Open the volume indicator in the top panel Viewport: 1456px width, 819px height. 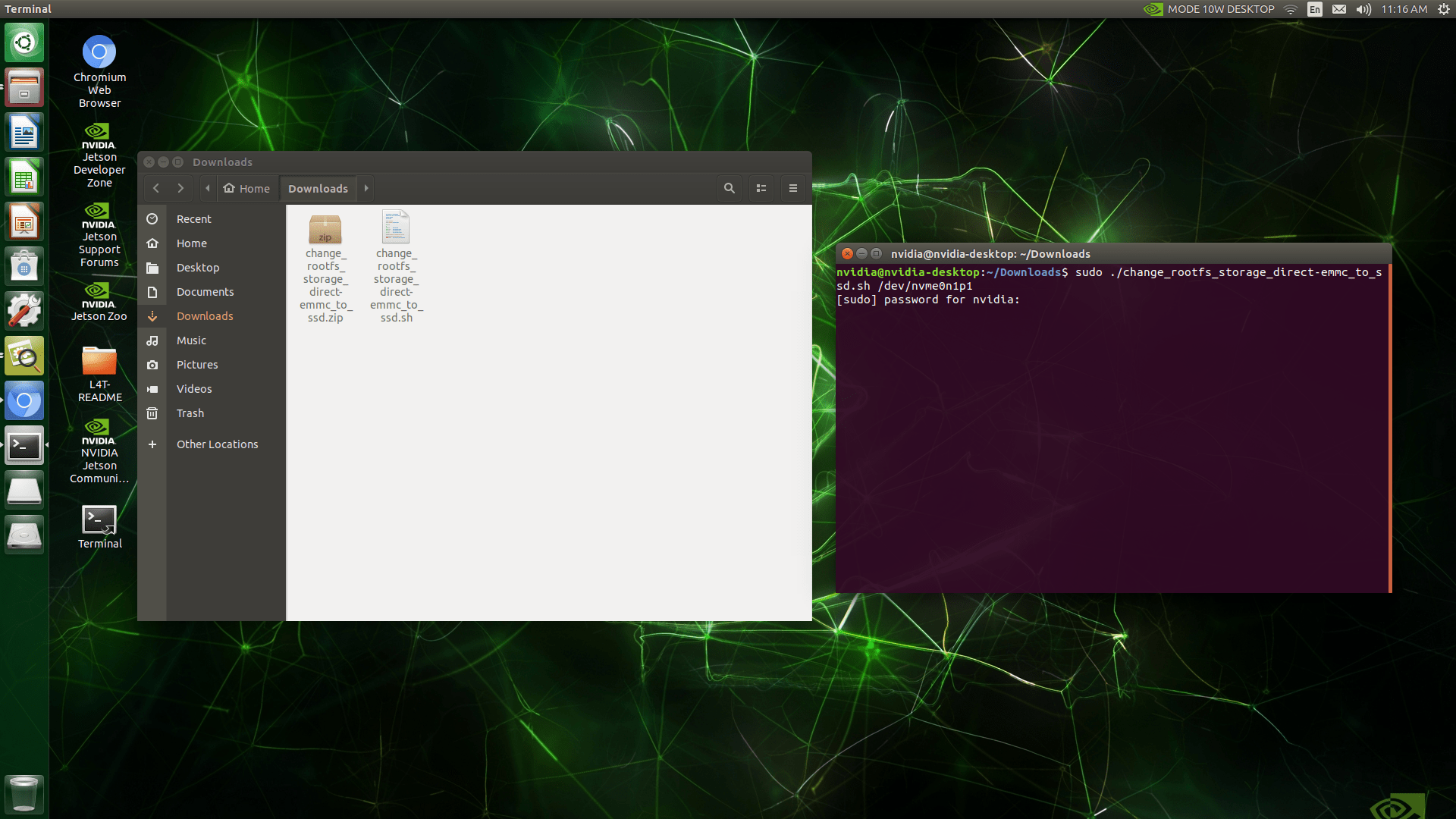point(1363,9)
